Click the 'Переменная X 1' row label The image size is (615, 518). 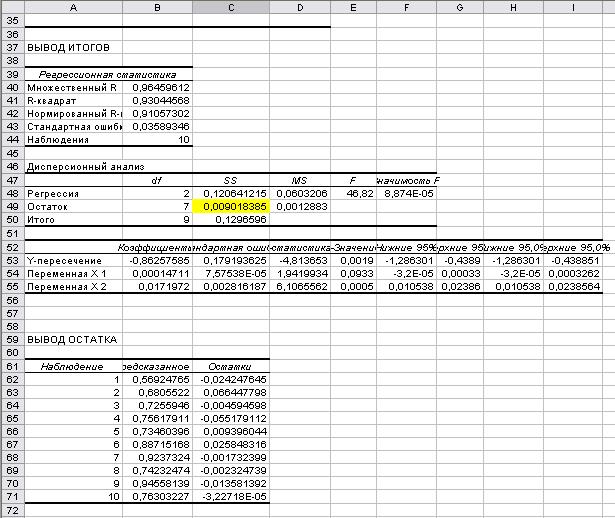[x=73, y=273]
